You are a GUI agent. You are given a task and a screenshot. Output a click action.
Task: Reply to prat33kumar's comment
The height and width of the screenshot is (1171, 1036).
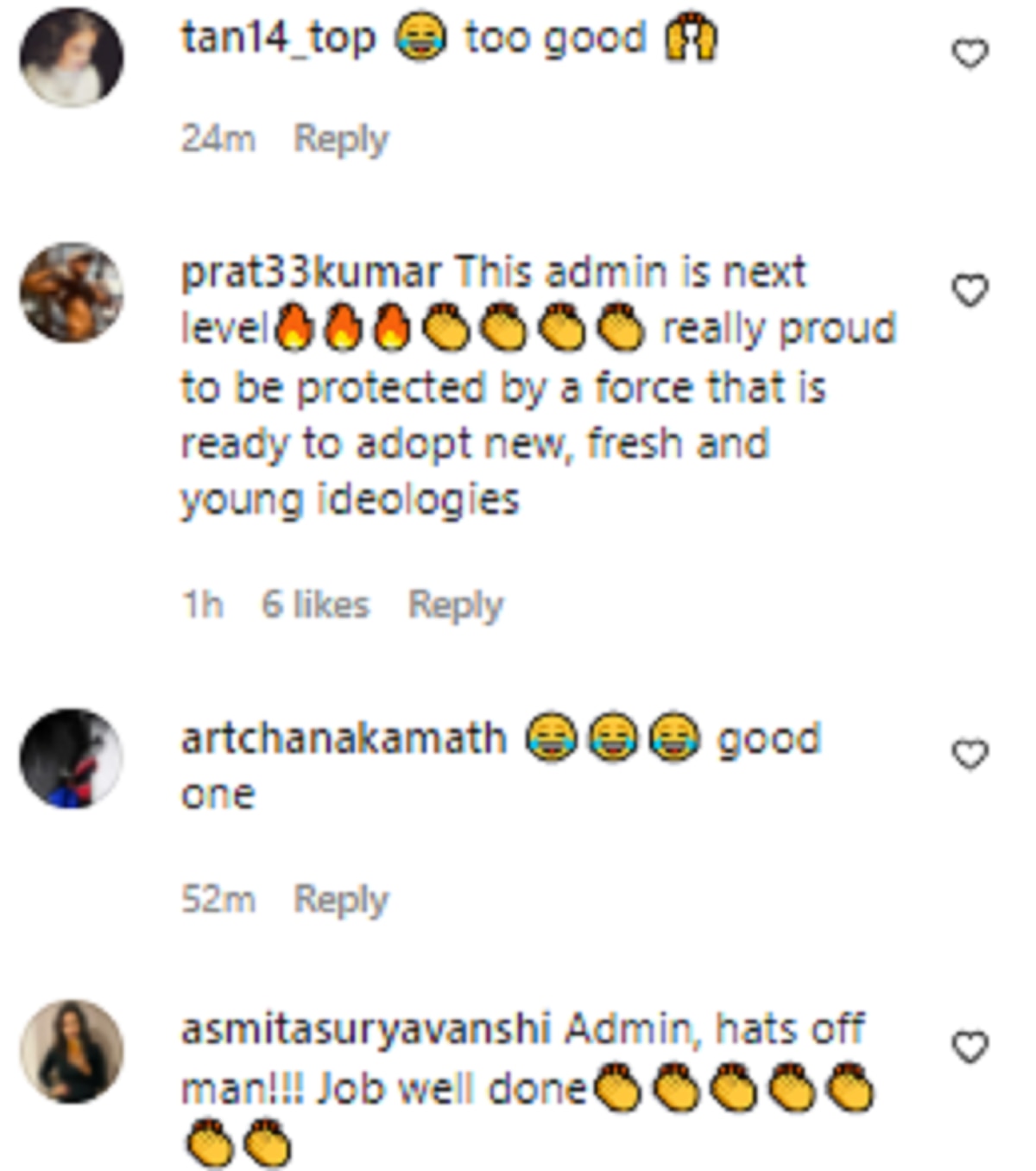coord(455,604)
